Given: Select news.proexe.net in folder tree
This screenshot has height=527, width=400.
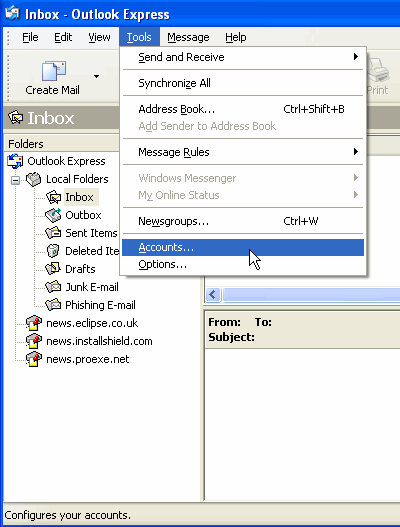Looking at the screenshot, I should 88,359.
